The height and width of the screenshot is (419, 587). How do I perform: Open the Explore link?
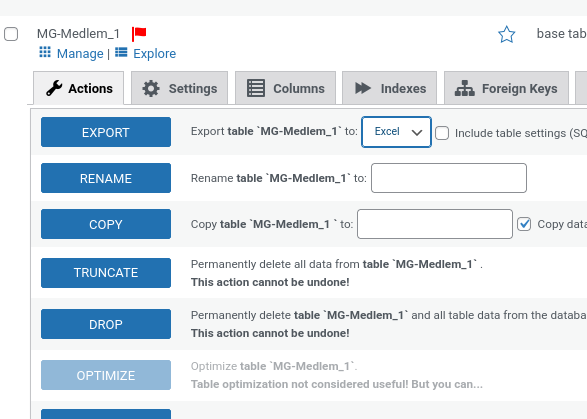pos(155,54)
